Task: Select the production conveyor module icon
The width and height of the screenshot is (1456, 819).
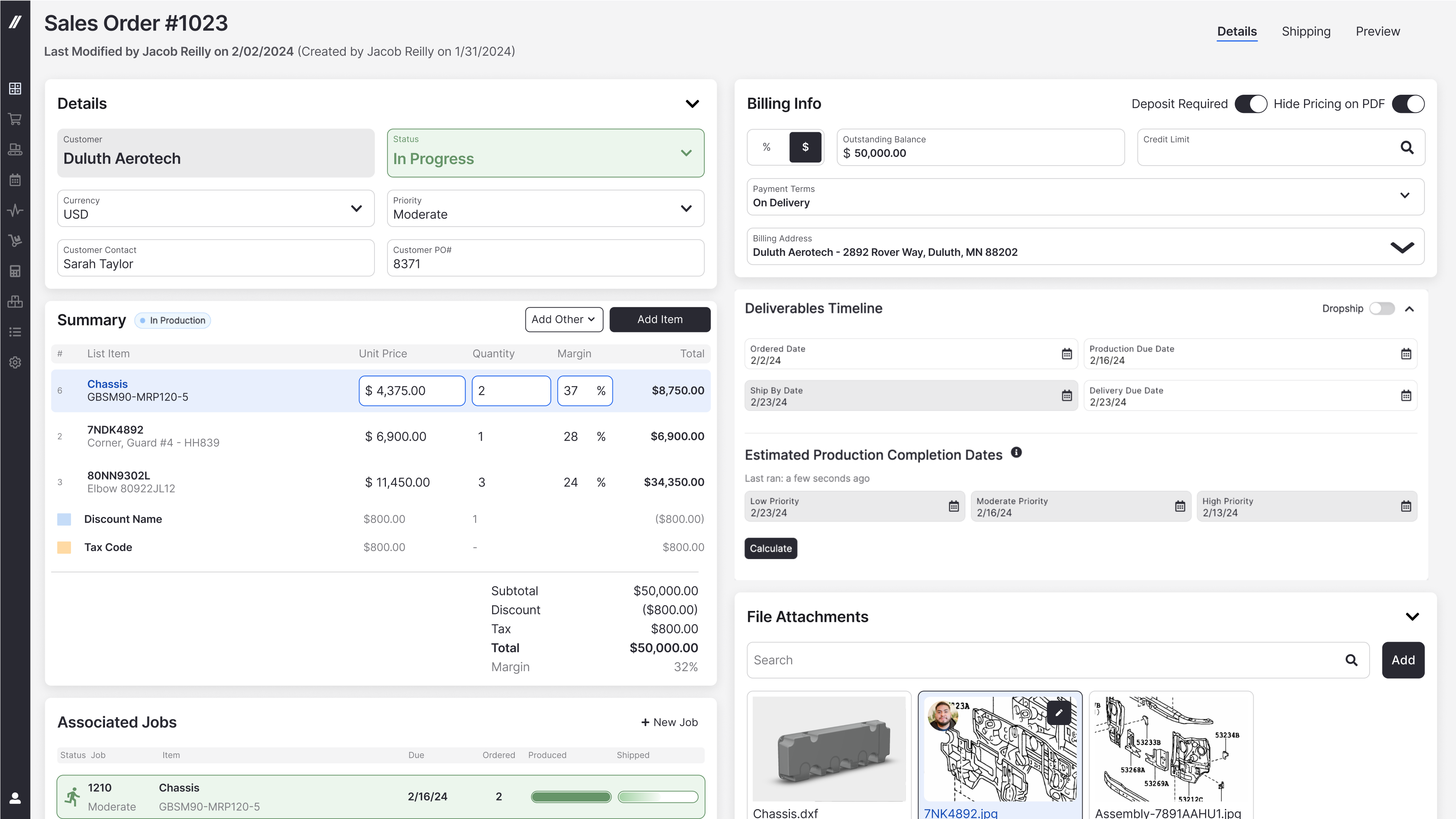Action: (x=15, y=150)
